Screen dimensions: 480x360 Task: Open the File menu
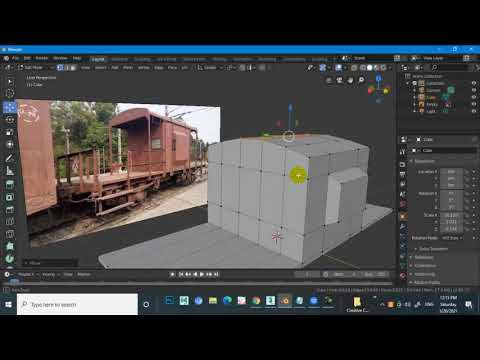coord(16,58)
